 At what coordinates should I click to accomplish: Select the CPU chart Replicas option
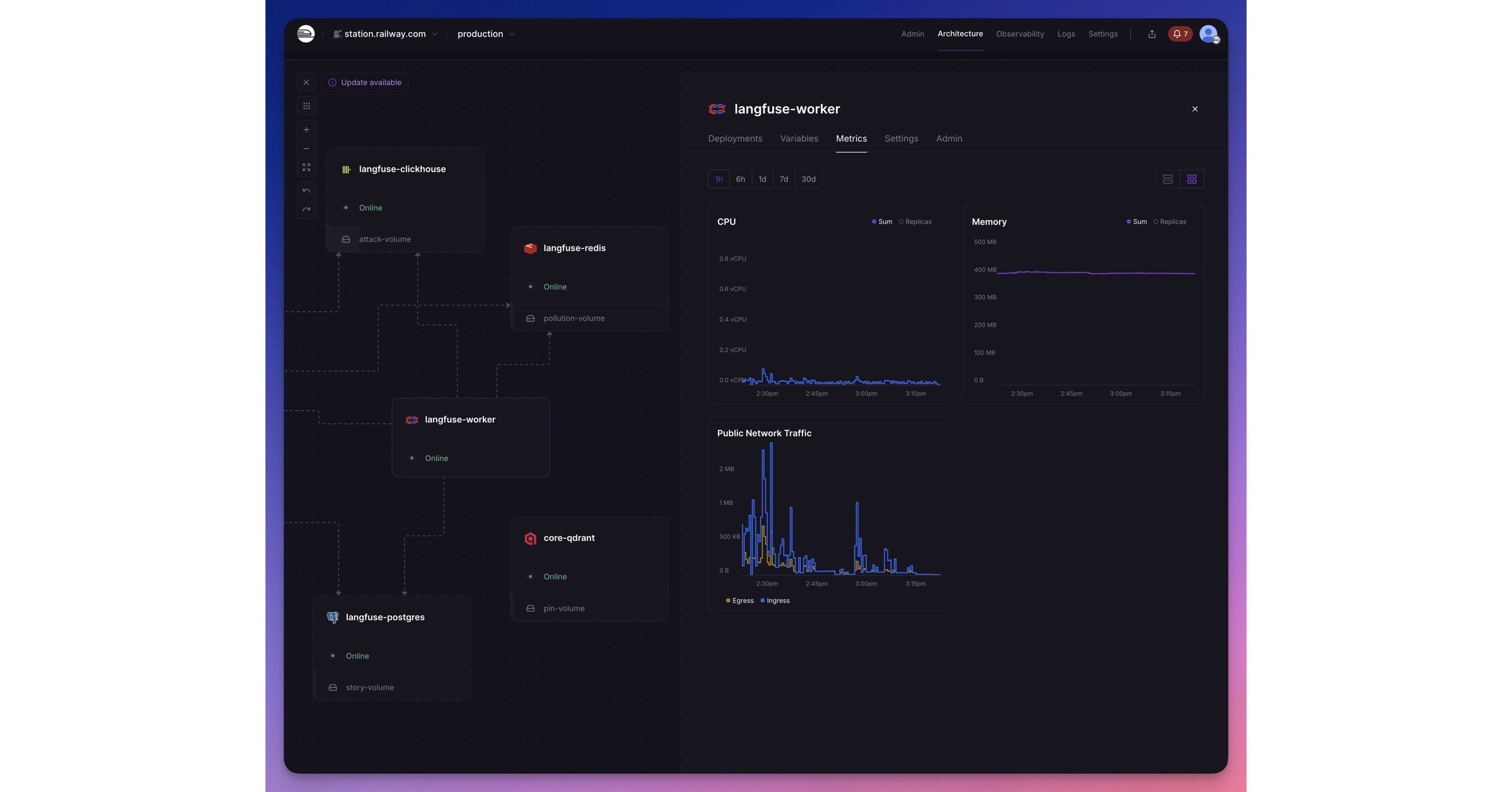(x=915, y=222)
